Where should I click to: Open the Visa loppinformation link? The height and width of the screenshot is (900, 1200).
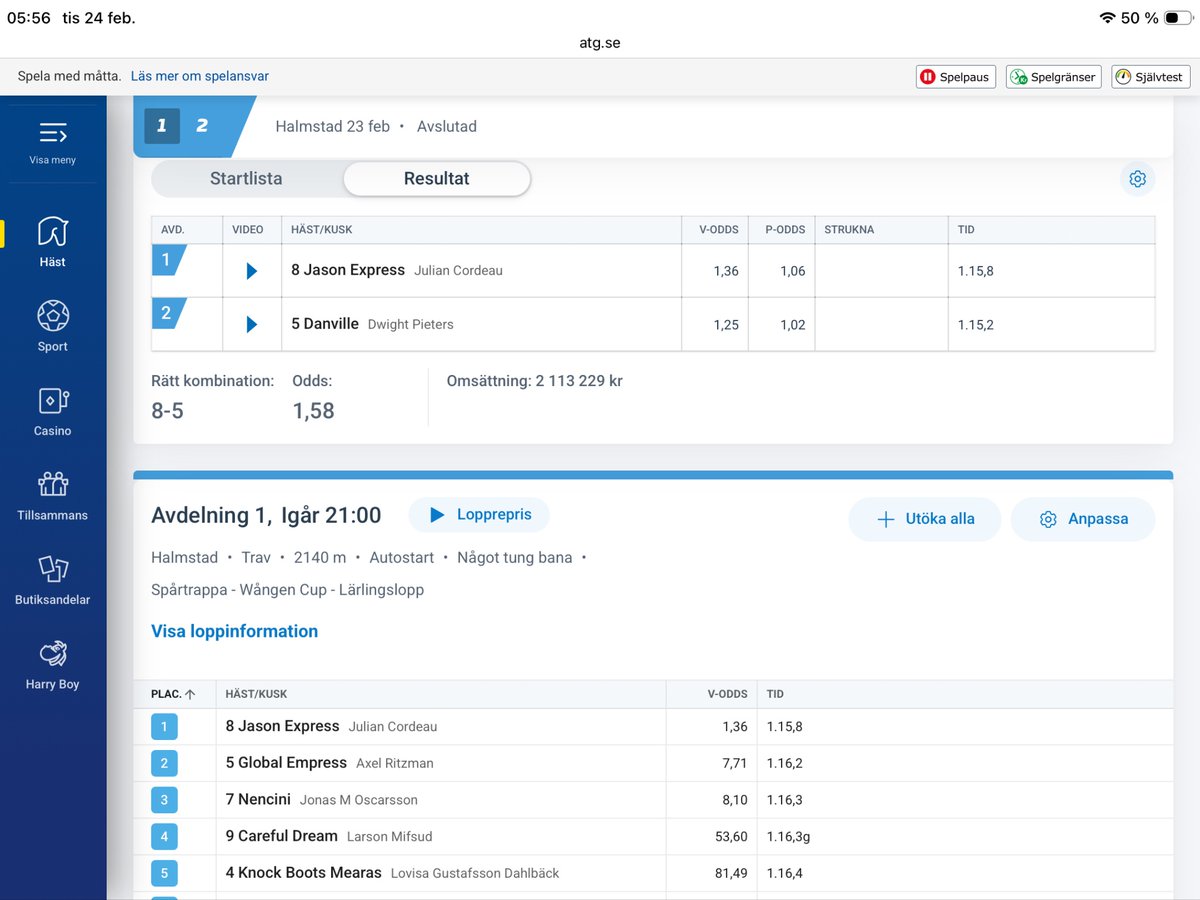pos(234,631)
